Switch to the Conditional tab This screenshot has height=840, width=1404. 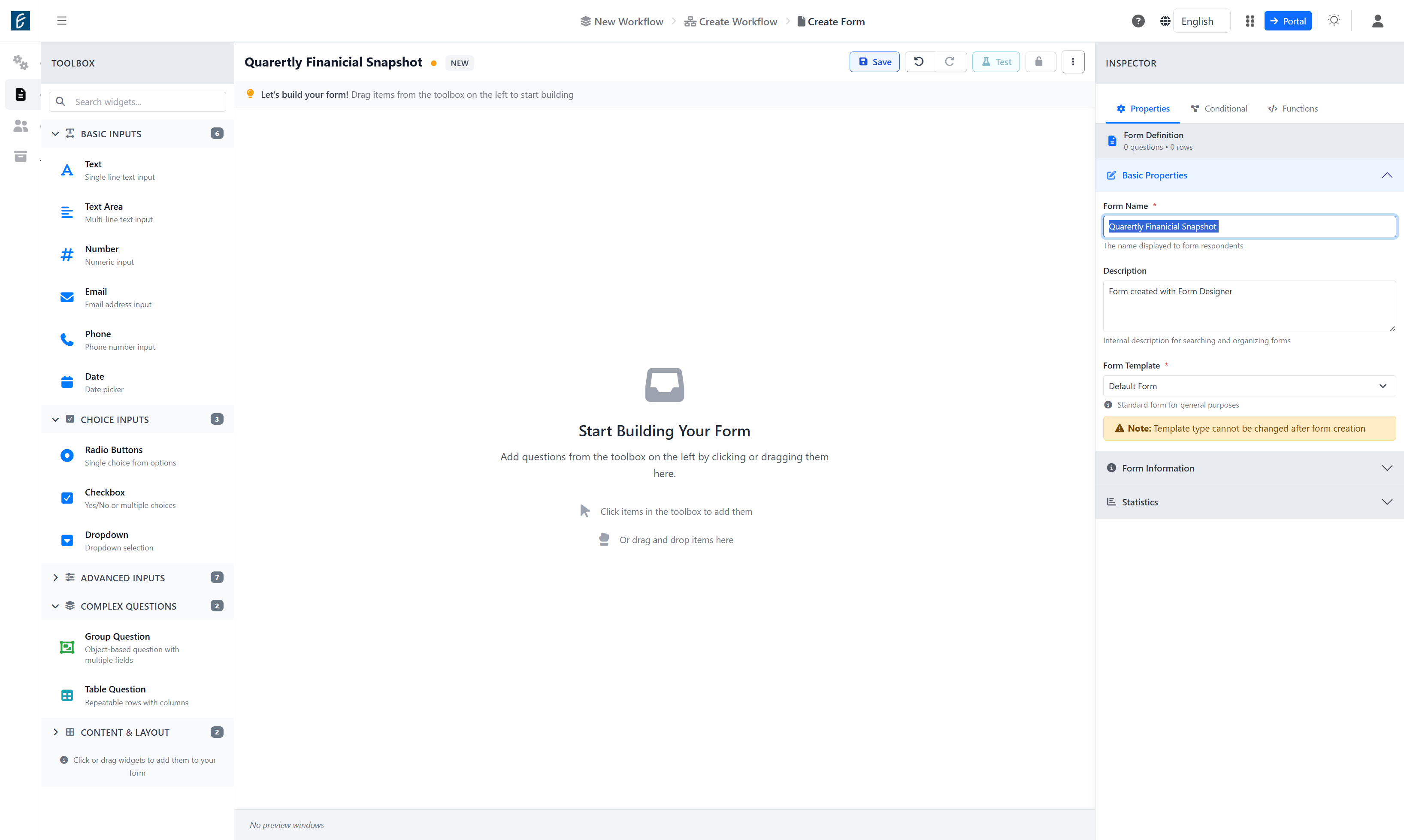1219,109
